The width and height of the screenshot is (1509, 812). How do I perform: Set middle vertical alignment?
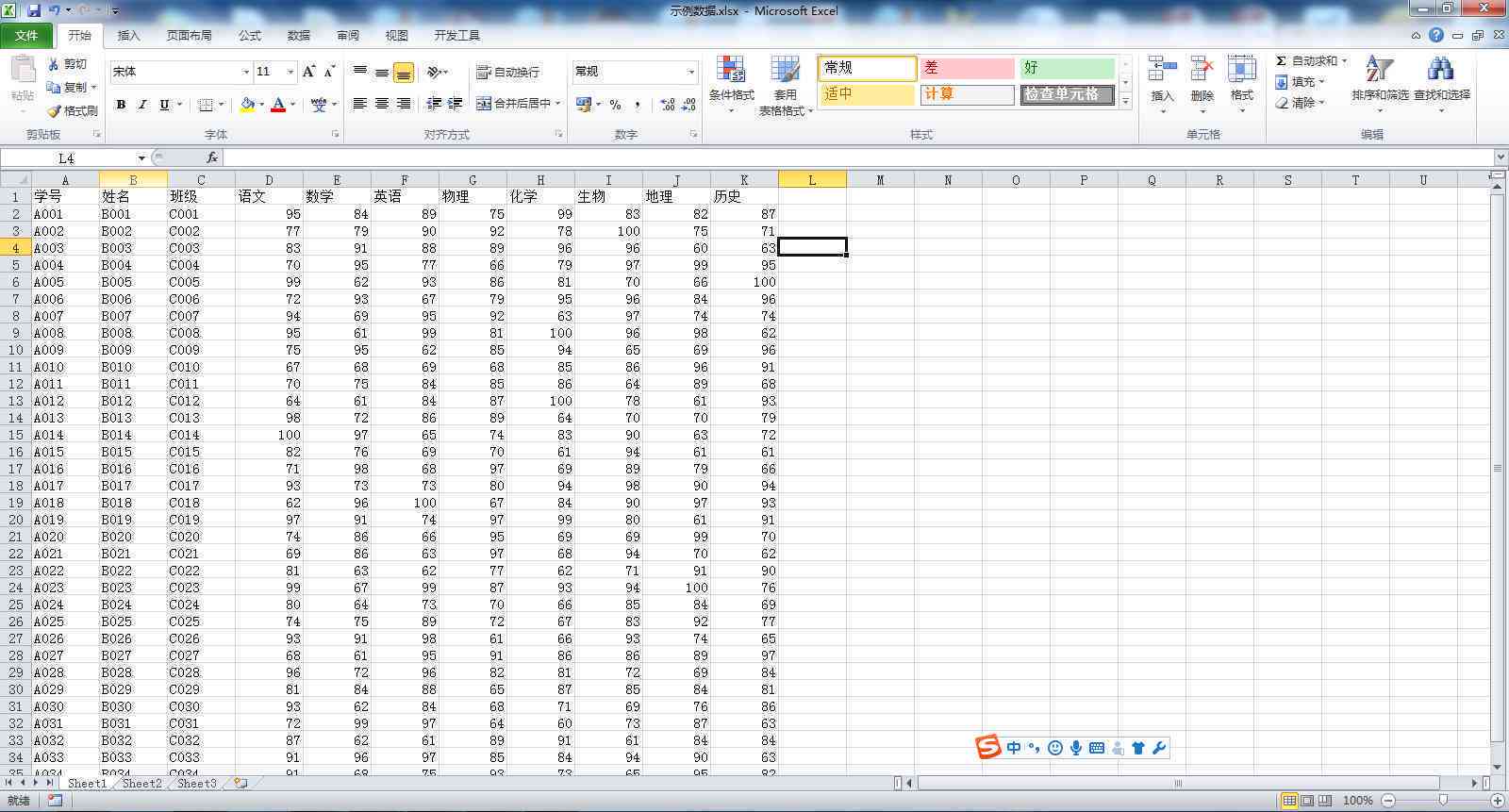coord(382,72)
